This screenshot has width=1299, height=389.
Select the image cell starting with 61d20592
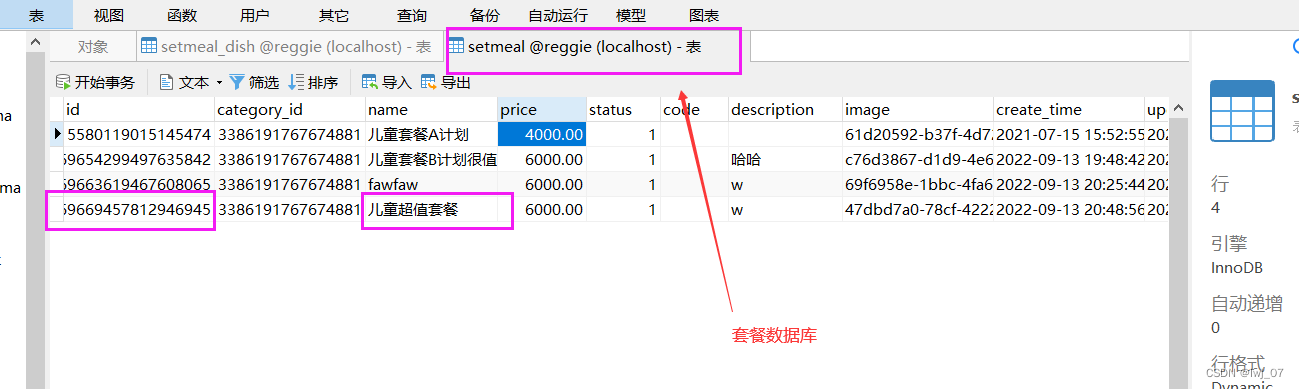[x=917, y=134]
